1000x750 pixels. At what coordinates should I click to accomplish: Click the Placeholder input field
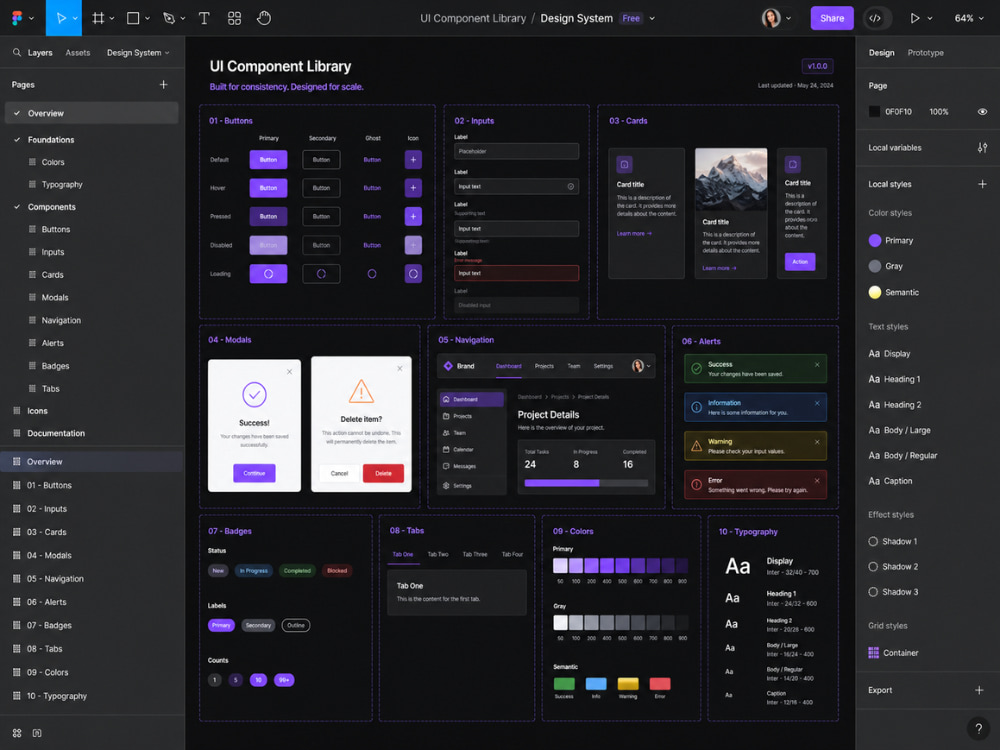click(517, 151)
